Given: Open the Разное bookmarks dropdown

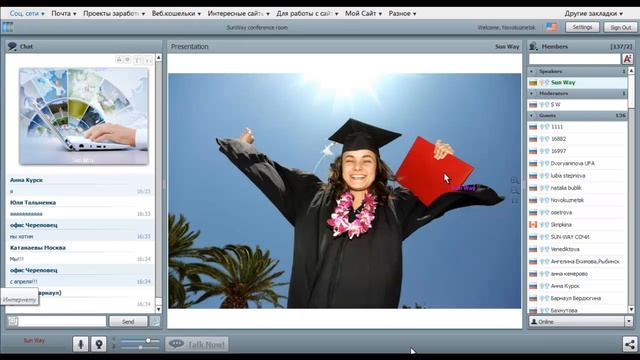Looking at the screenshot, I should point(402,13).
